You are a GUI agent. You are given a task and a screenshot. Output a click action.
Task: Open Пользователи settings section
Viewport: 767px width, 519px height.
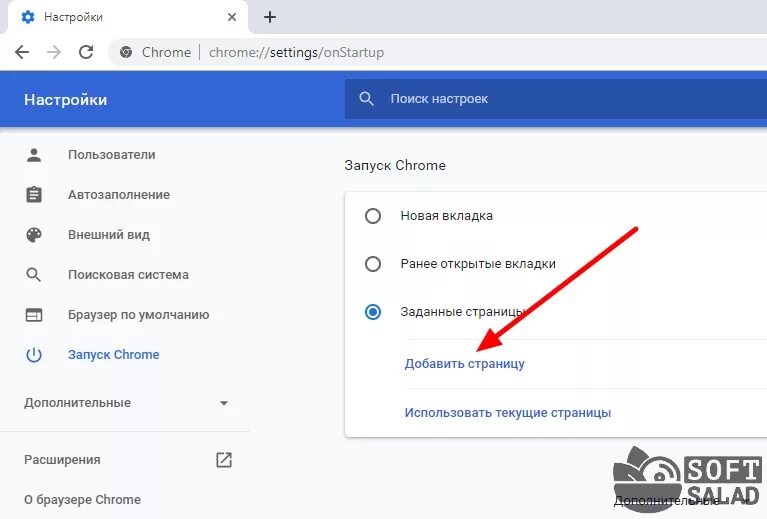point(112,155)
